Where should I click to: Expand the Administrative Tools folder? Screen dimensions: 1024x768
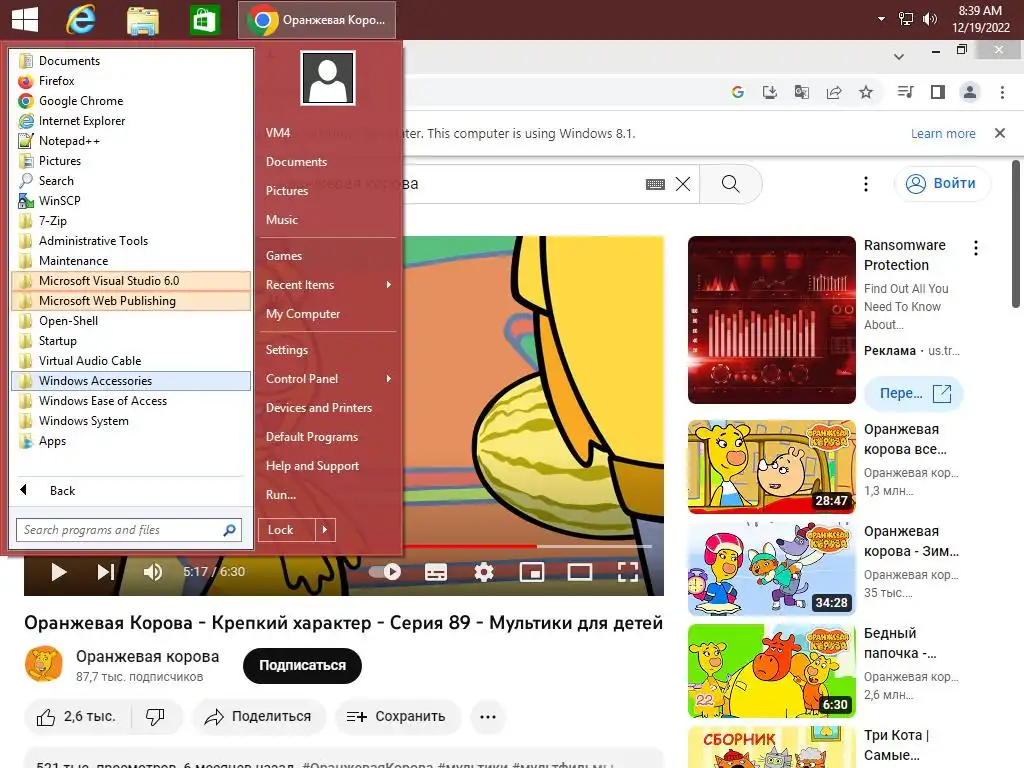tap(131, 241)
